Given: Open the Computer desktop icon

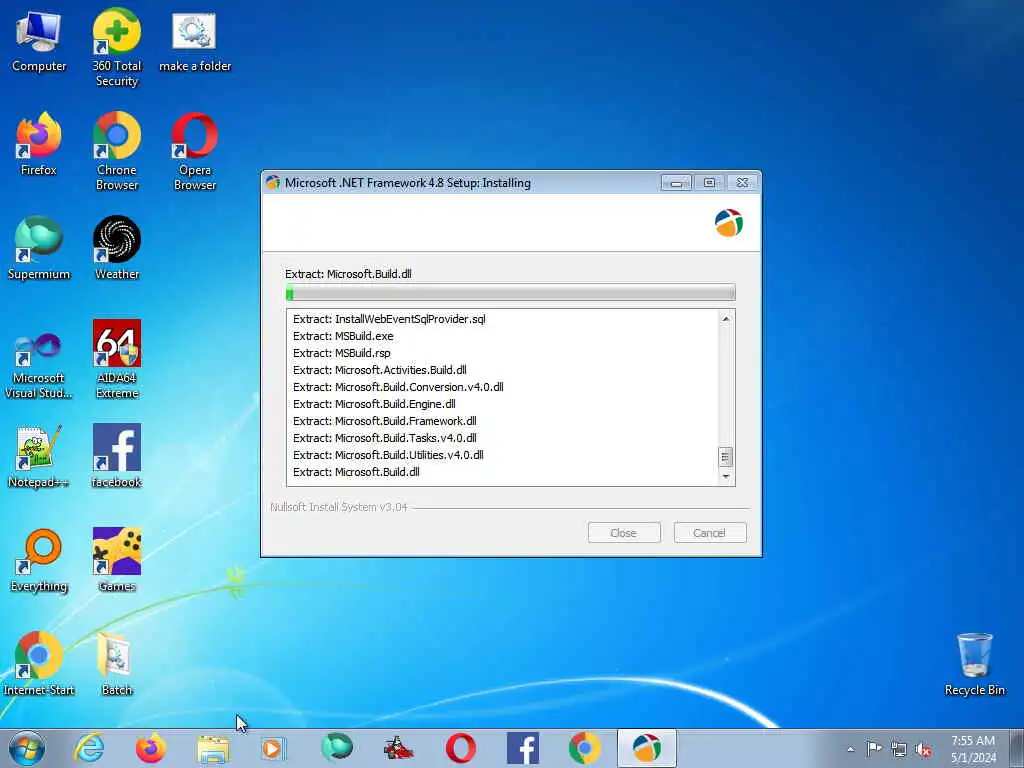Looking at the screenshot, I should point(39,40).
